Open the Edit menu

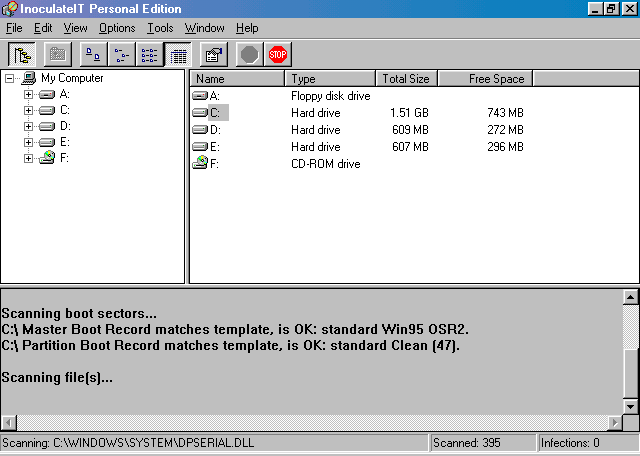point(43,28)
